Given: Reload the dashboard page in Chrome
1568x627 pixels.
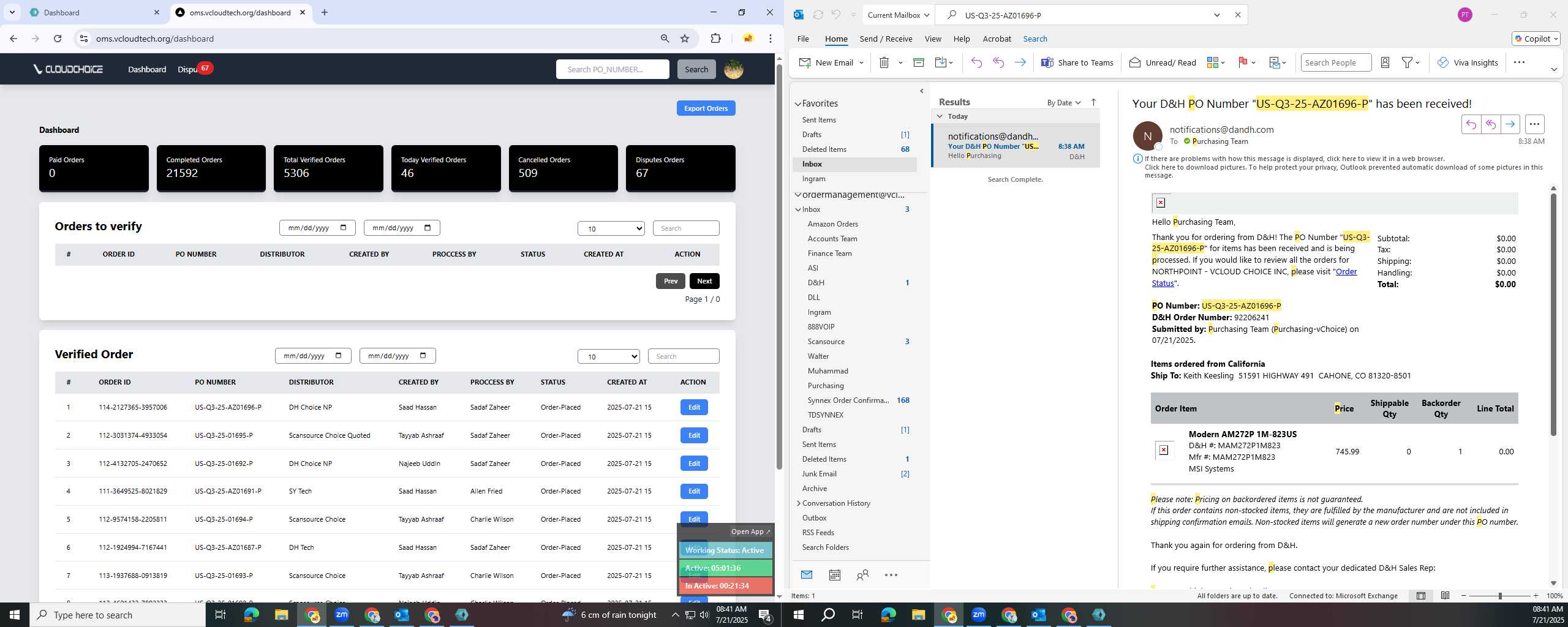Looking at the screenshot, I should (58, 39).
